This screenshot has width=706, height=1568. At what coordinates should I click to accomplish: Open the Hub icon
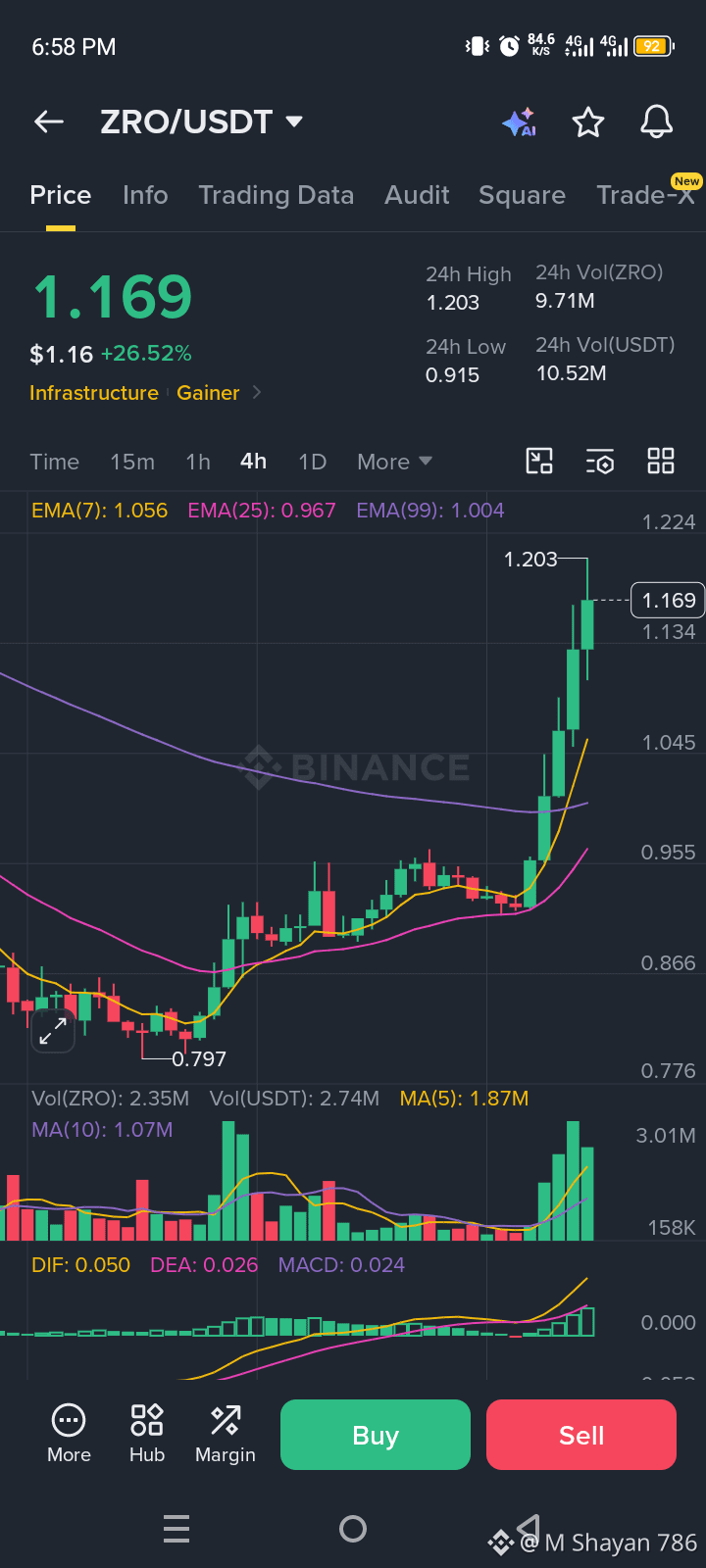[x=147, y=1419]
